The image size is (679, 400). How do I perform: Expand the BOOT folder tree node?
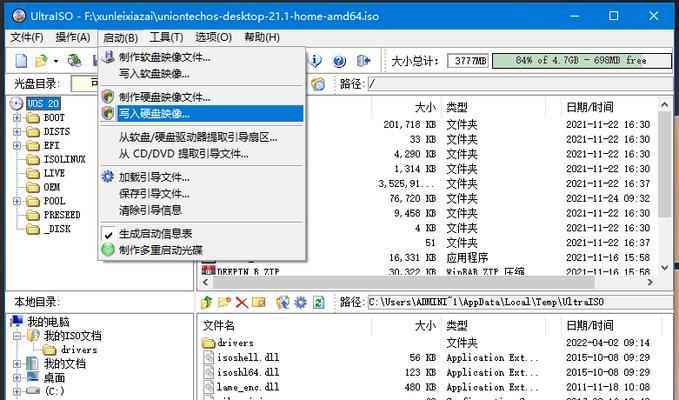[x=16, y=118]
